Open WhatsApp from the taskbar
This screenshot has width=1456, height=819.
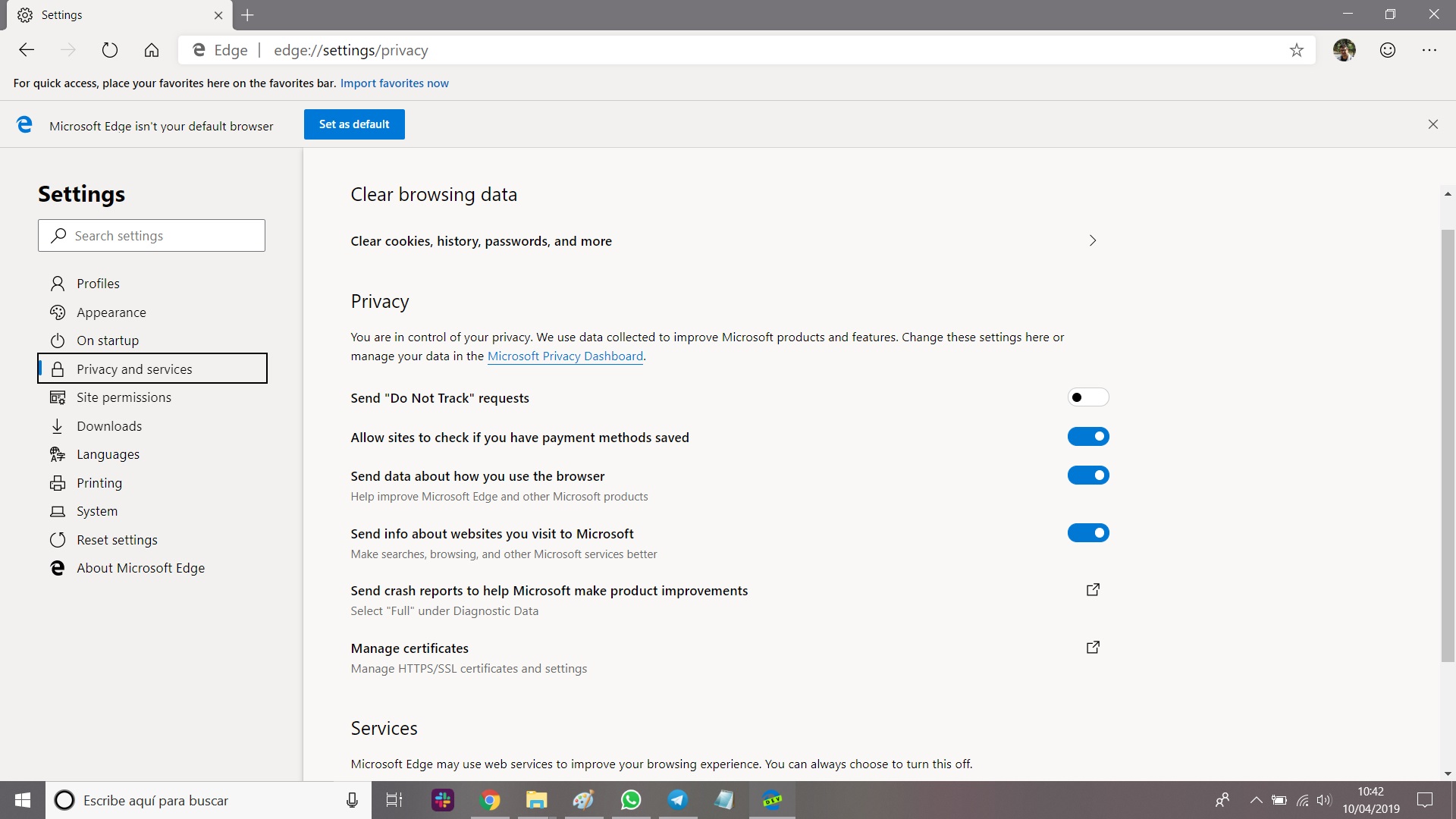coord(631,800)
